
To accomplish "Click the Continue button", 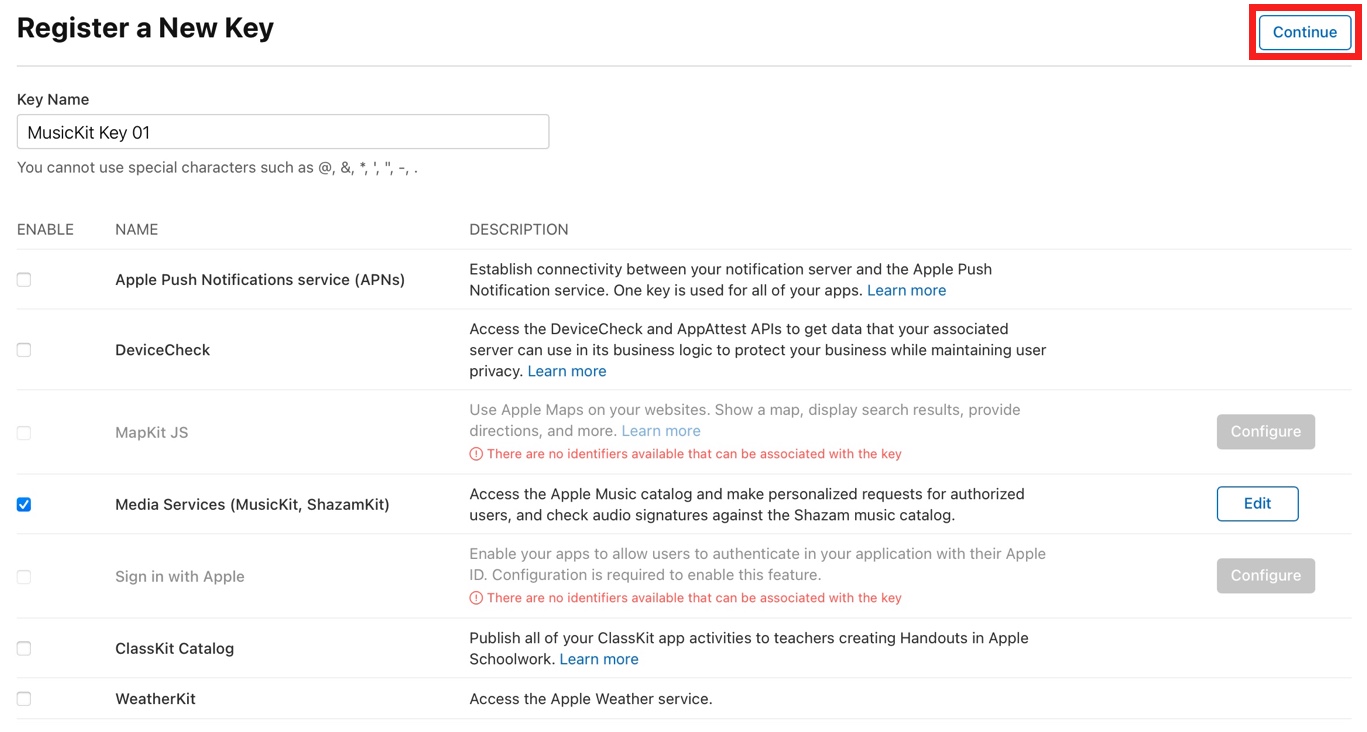I will pos(1304,32).
